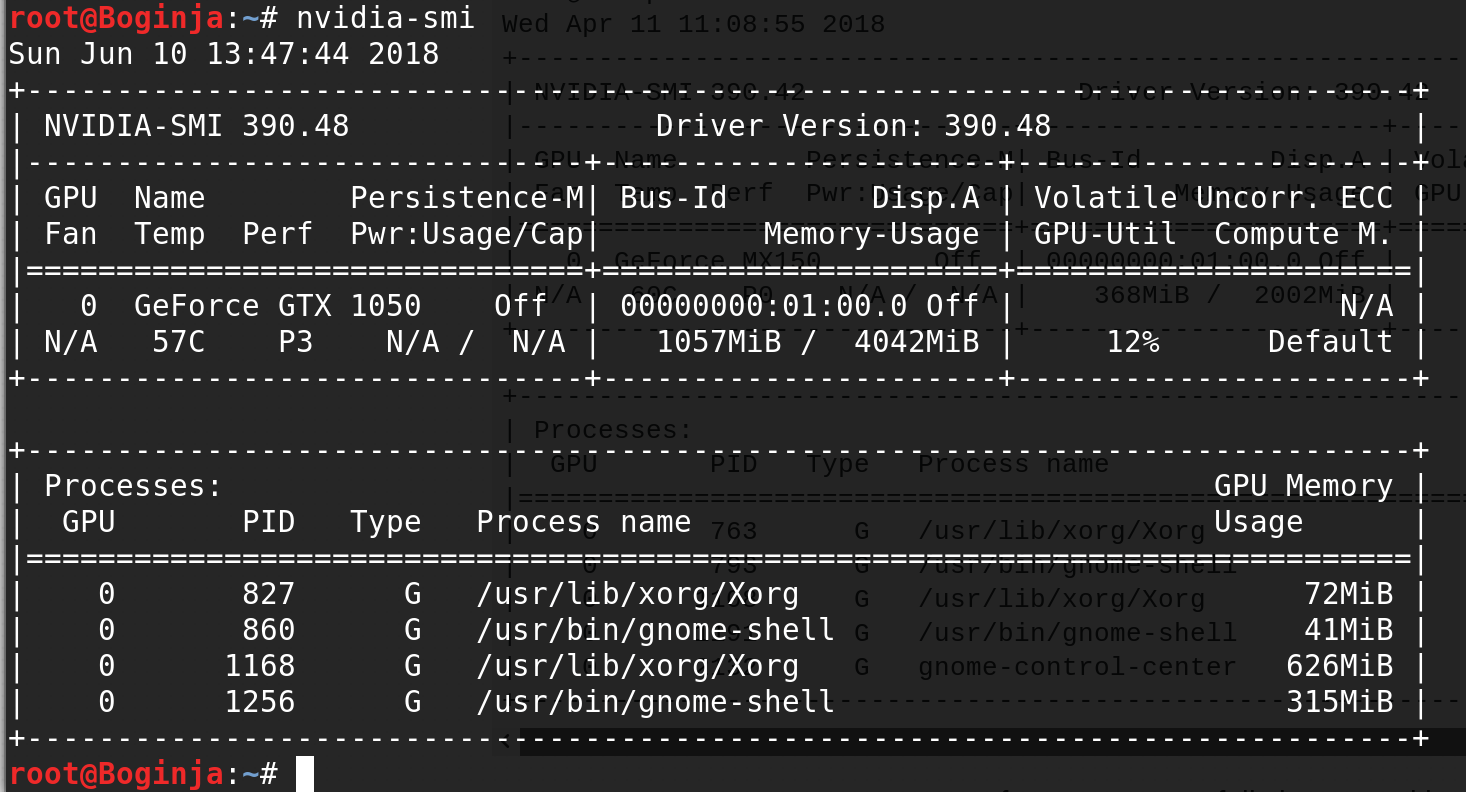Image resolution: width=1466 pixels, height=792 pixels.
Task: Click PID 1168 in the process list
Action: (260, 666)
